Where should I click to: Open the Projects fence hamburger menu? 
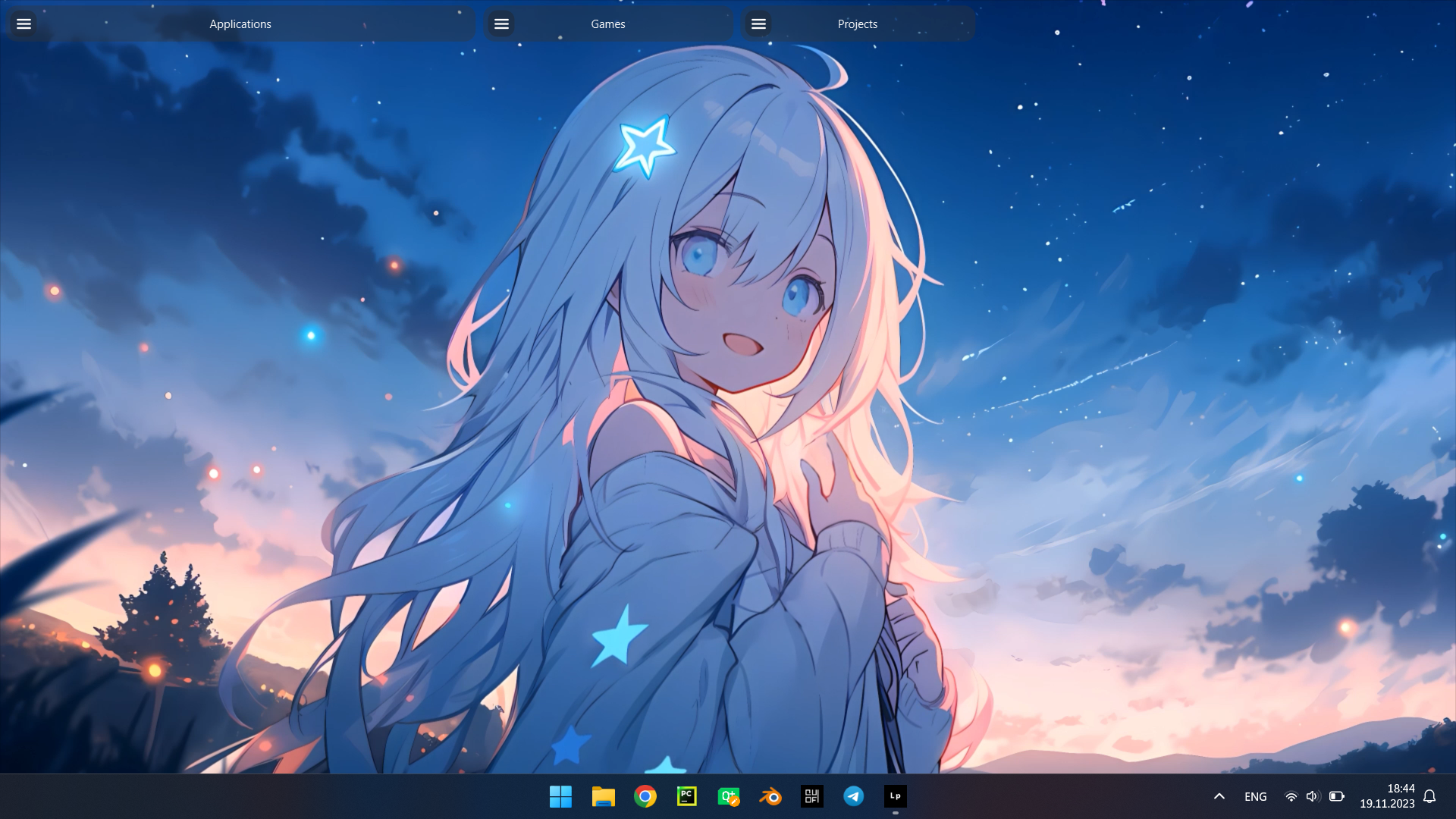[x=758, y=24]
